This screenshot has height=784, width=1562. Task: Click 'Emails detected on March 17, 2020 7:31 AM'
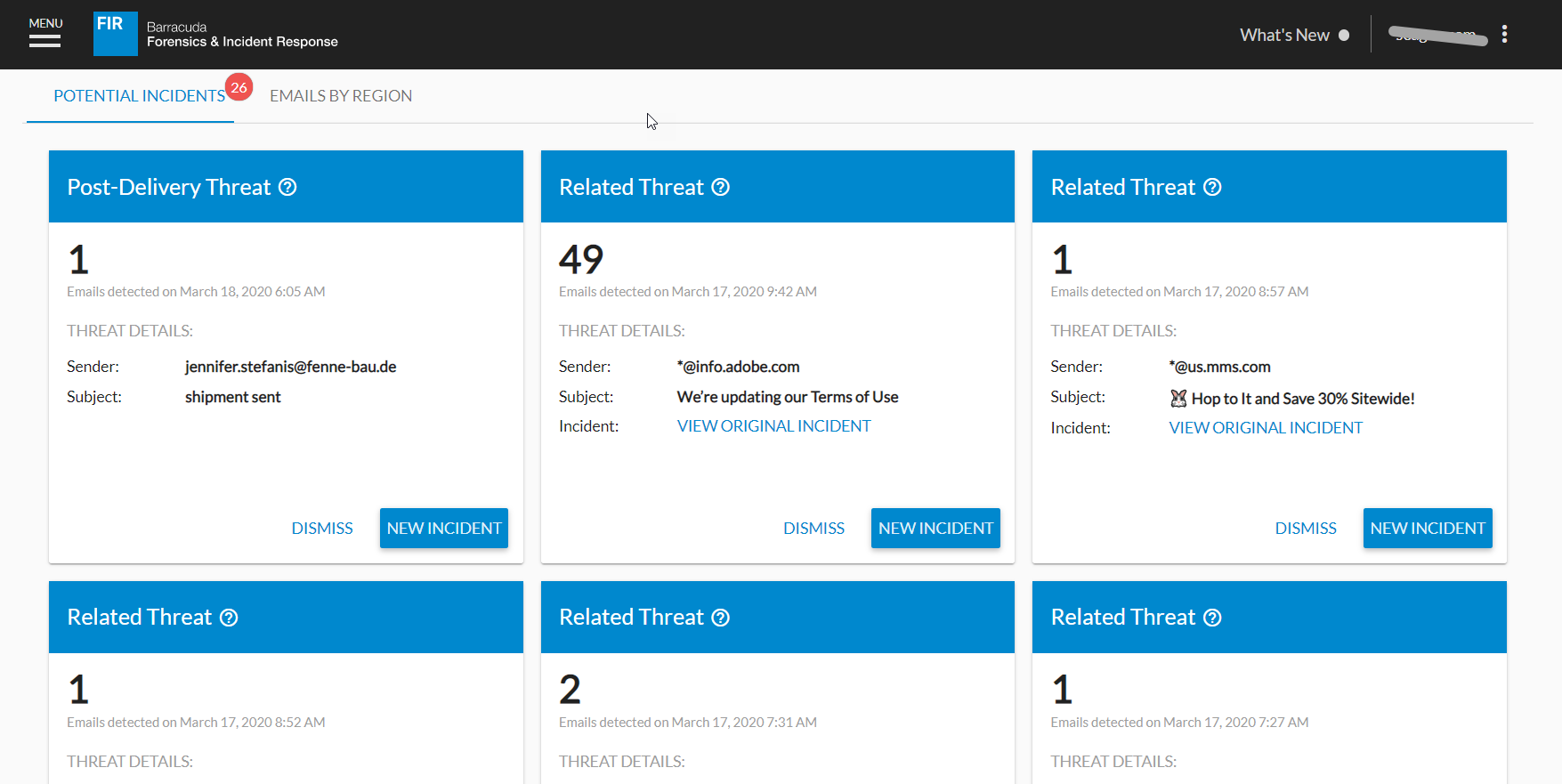[688, 723]
